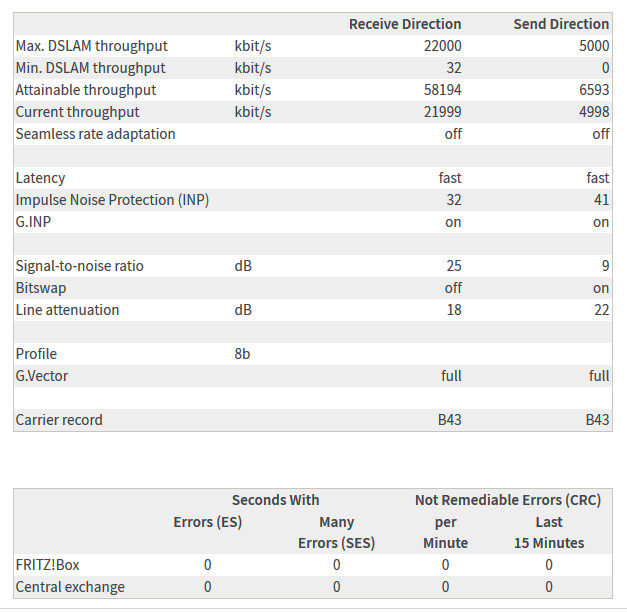Select the "G.Vector" row label

click(42, 376)
